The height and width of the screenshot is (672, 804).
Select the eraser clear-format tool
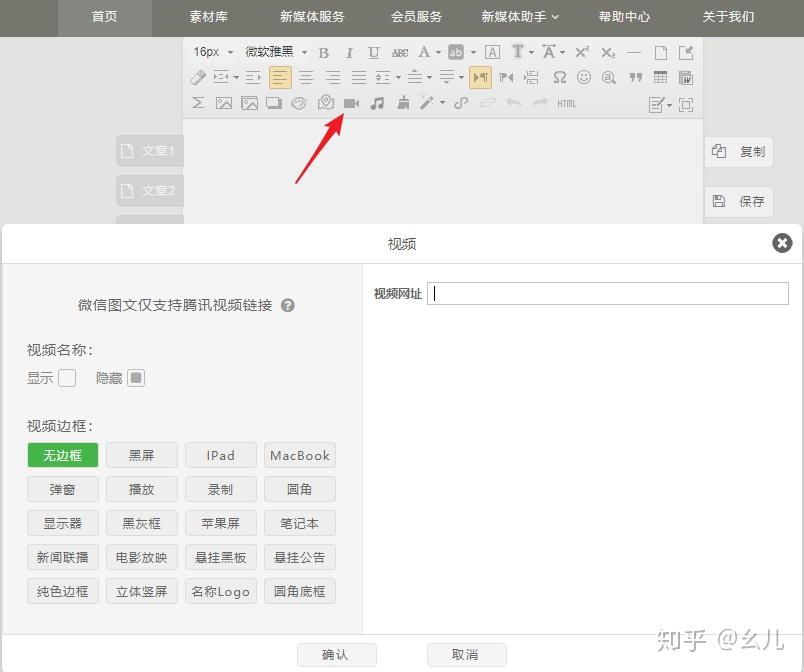198,78
